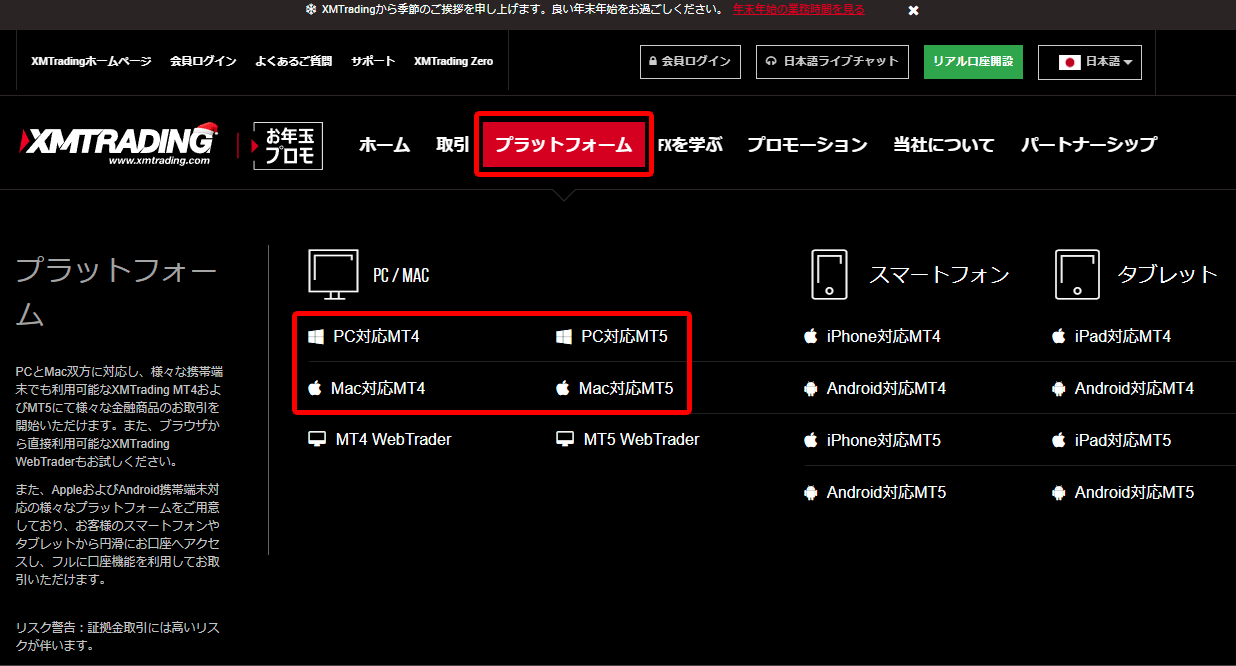Viewport: 1236px width, 666px height.
Task: Click Apple icon beside iPhone対応MT5
Action: (811, 439)
